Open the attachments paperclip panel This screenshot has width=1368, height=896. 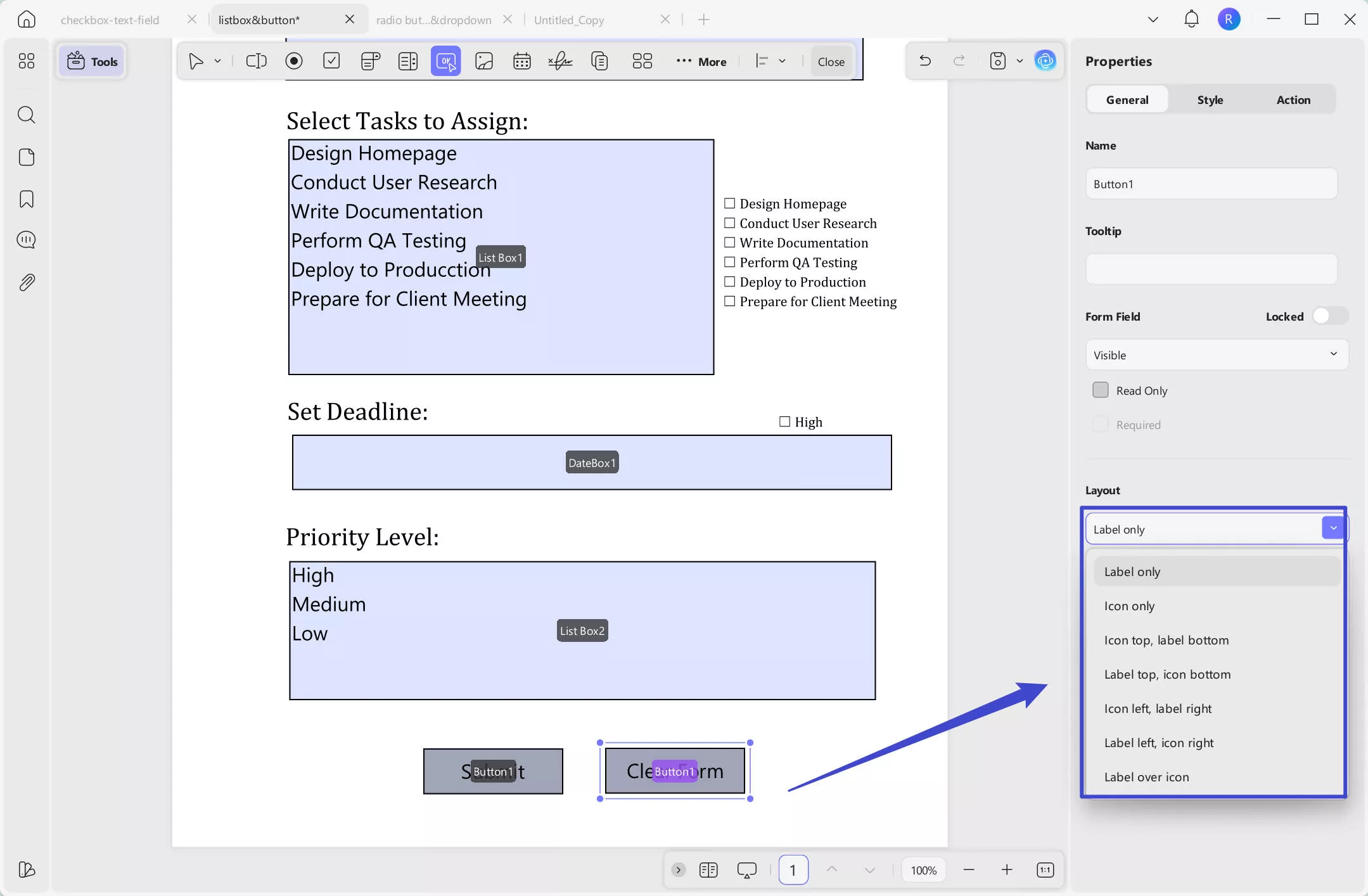click(27, 283)
